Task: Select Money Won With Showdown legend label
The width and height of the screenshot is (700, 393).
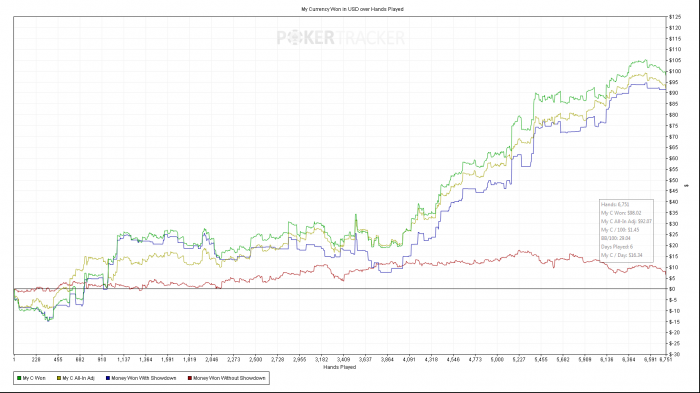Action: point(144,378)
